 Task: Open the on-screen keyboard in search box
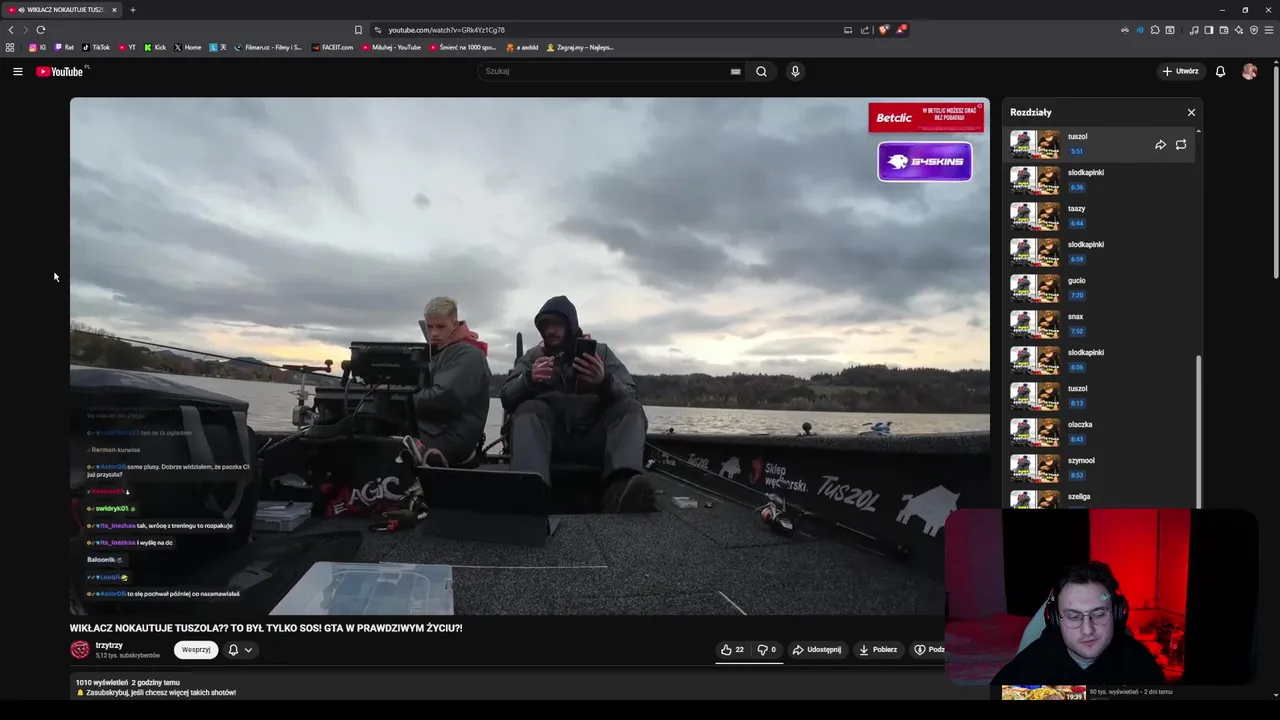[735, 71]
